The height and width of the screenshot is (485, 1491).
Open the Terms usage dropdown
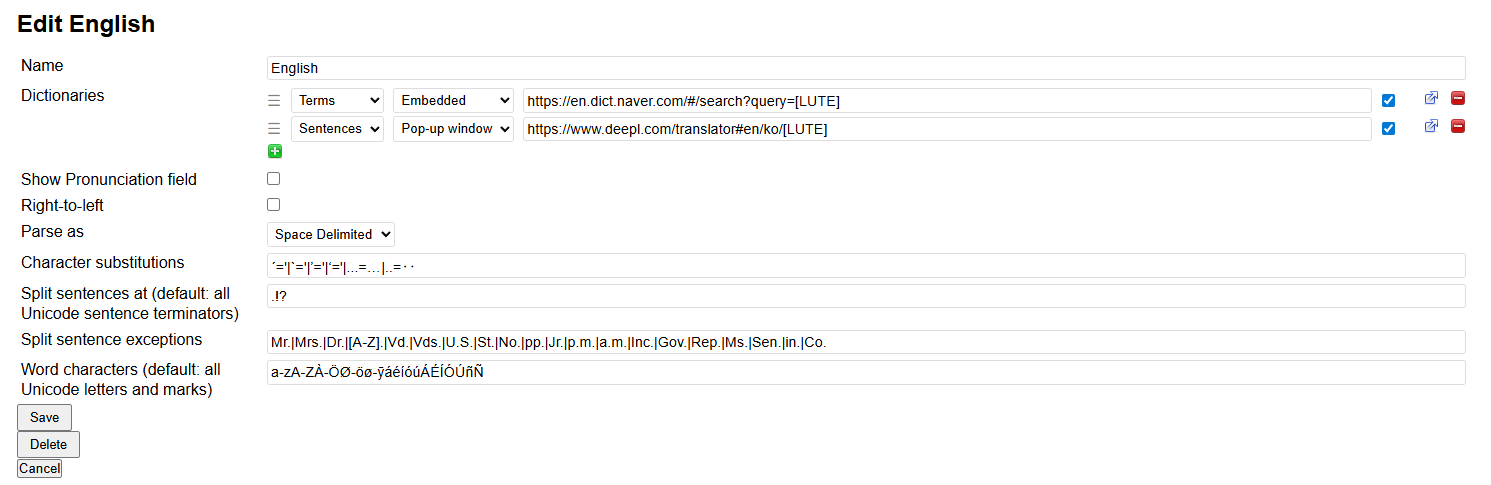tap(337, 100)
